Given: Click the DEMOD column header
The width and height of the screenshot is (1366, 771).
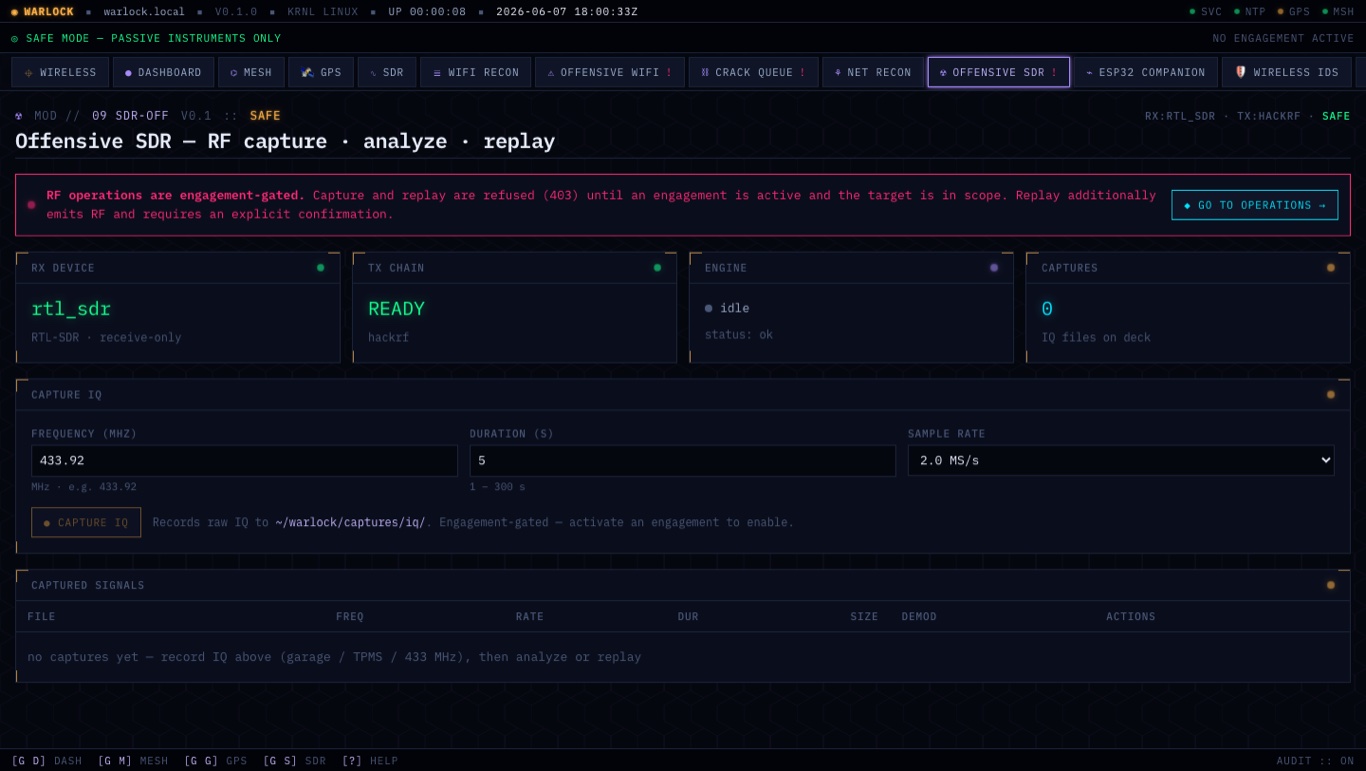Looking at the screenshot, I should pyautogui.click(x=919, y=616).
